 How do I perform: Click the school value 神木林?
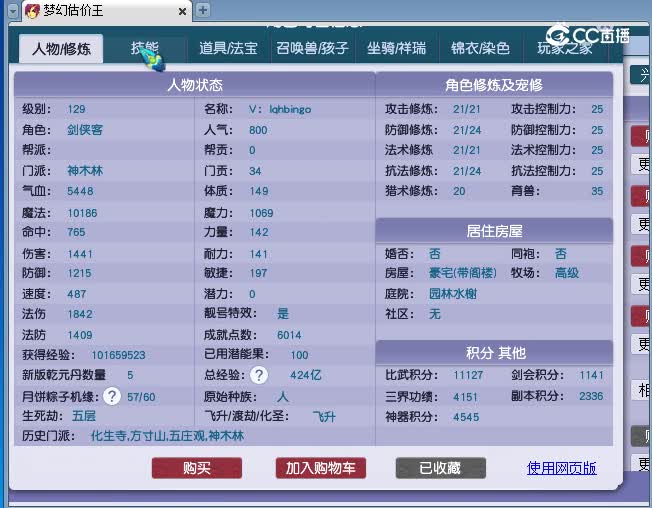click(85, 170)
